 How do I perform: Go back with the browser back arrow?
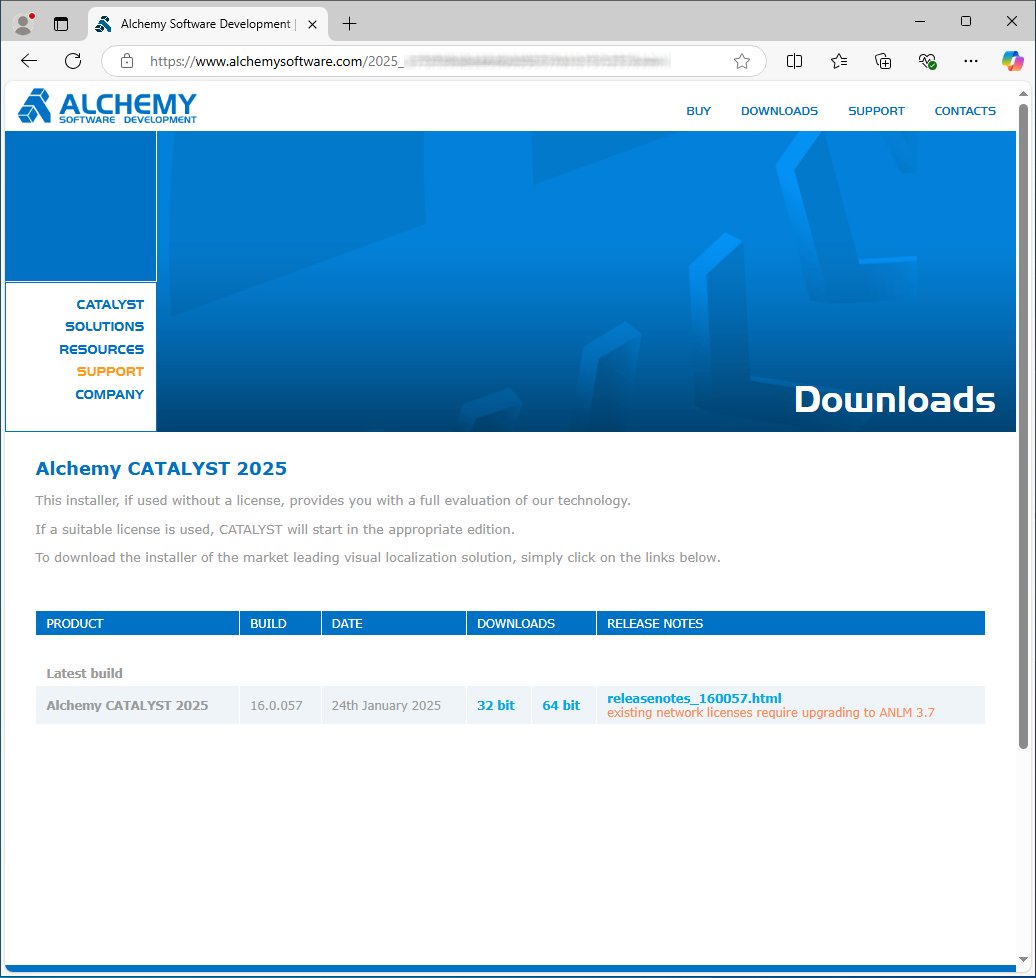point(28,61)
